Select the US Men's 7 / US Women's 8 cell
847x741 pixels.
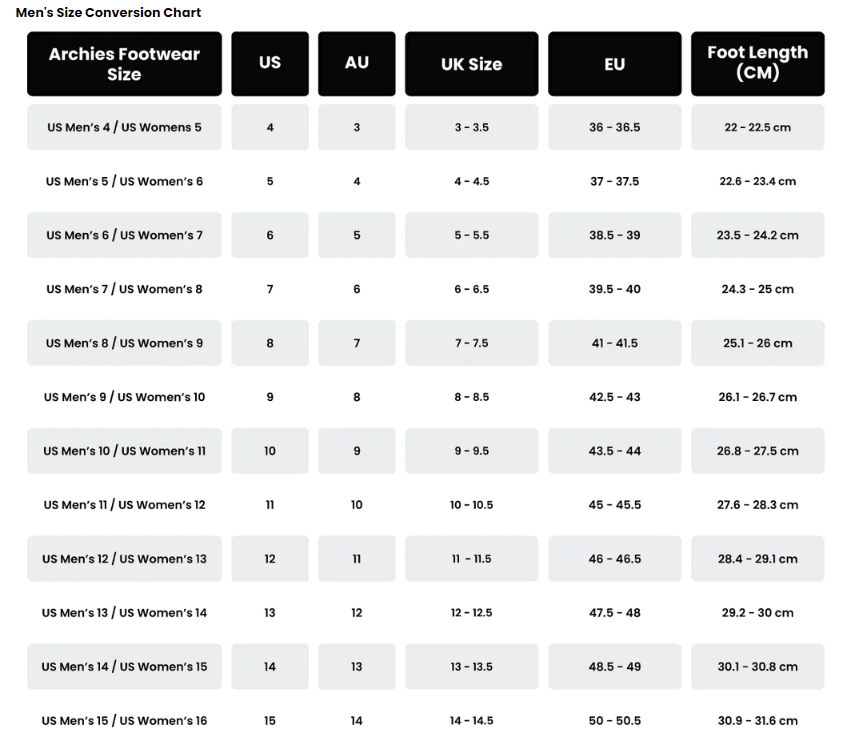point(124,289)
